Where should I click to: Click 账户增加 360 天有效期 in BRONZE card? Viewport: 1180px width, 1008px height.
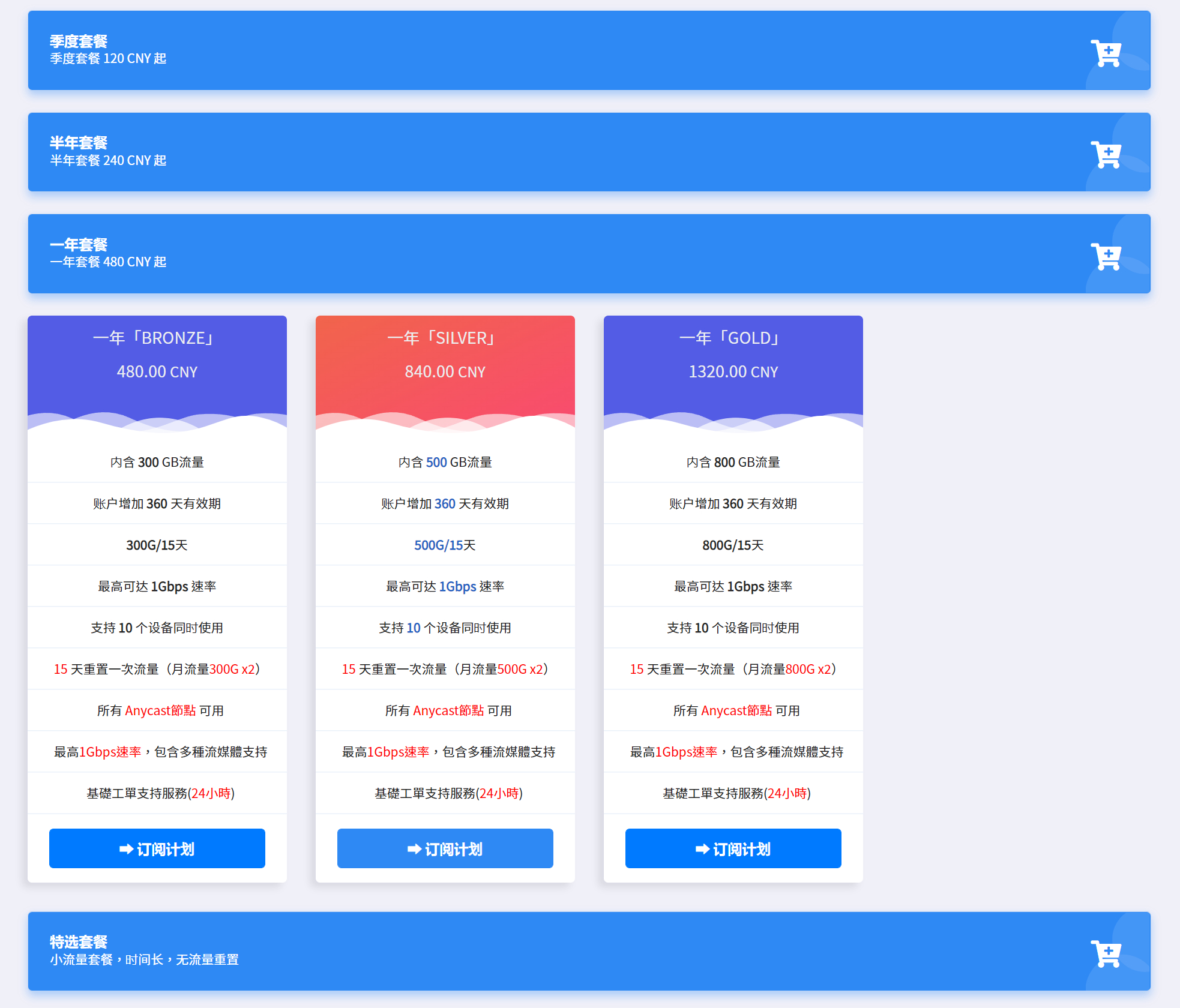point(157,503)
